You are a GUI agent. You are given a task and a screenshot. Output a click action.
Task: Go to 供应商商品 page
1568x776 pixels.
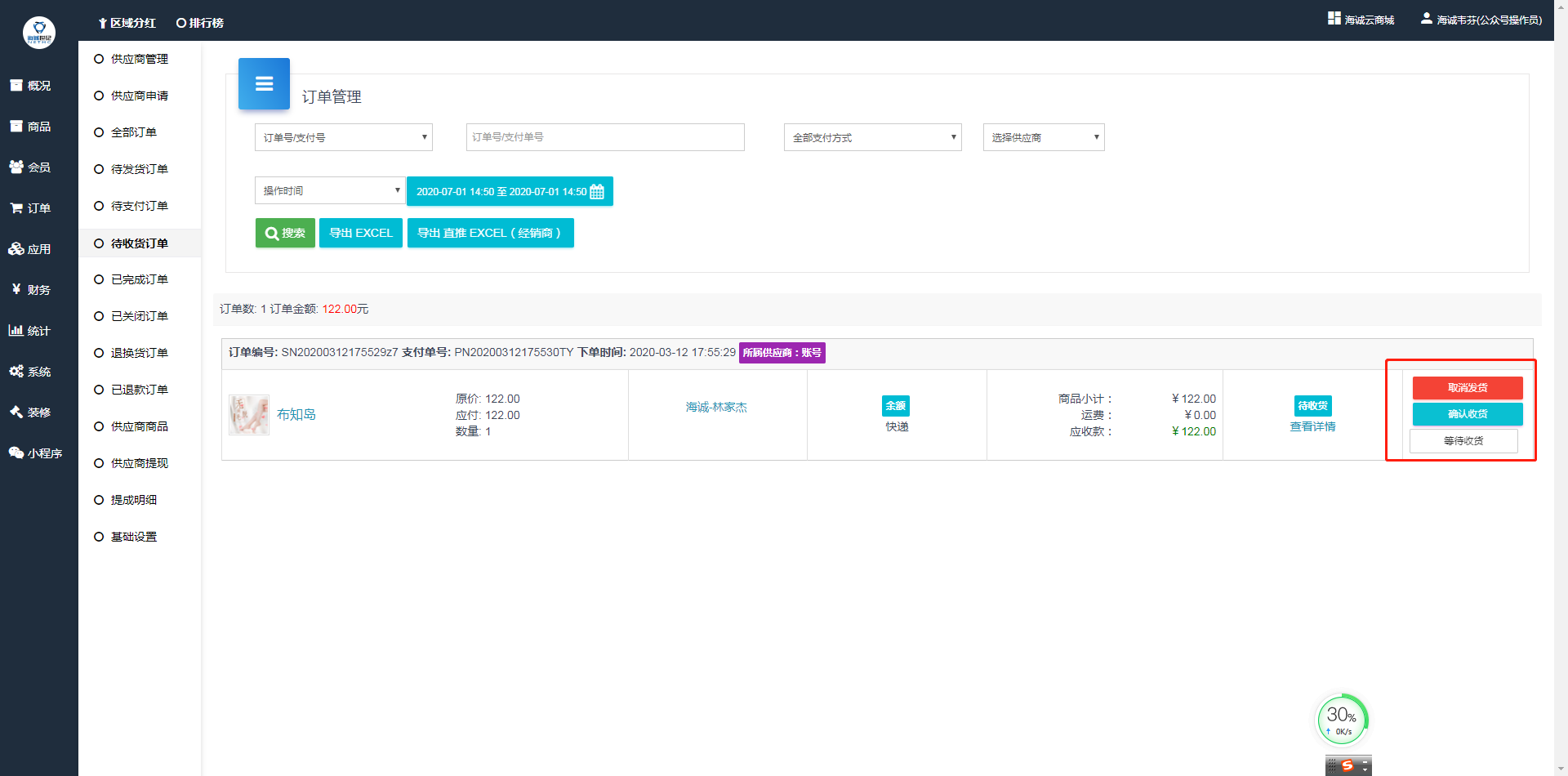click(x=140, y=426)
